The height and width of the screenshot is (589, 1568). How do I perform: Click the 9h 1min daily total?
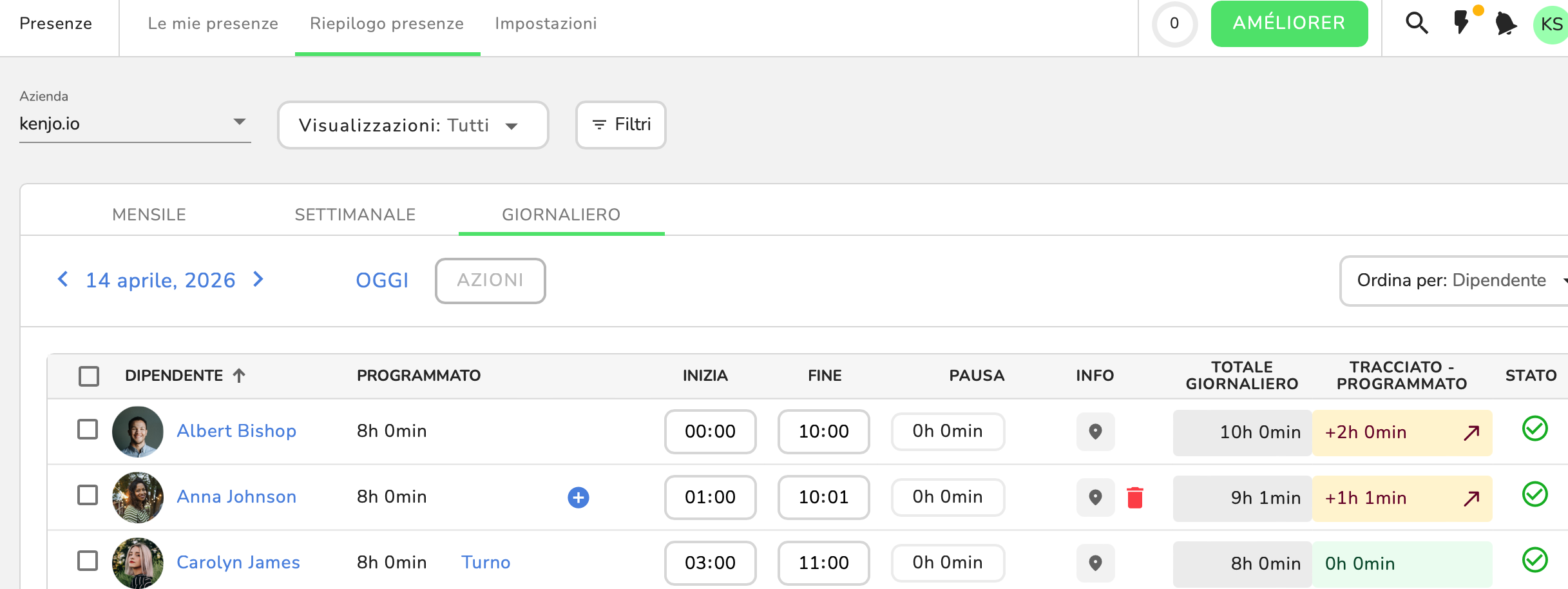click(1242, 498)
